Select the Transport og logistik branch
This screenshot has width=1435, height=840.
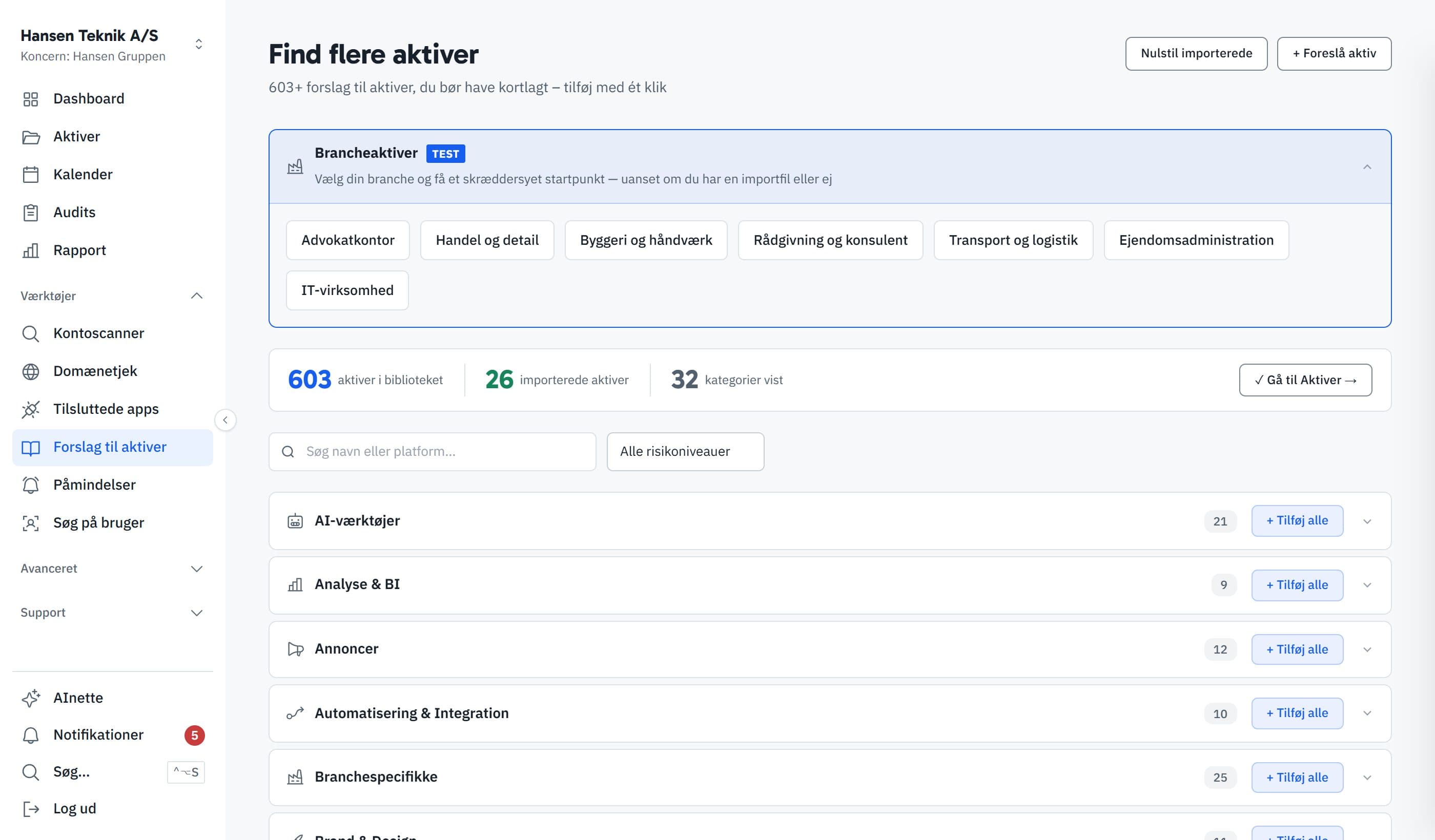point(1013,240)
